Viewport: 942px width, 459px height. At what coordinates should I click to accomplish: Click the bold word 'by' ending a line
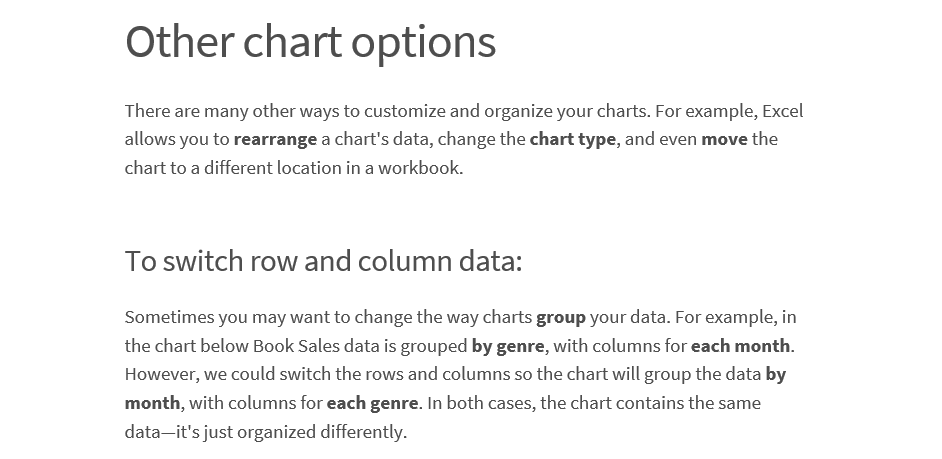pyautogui.click(x=776, y=374)
